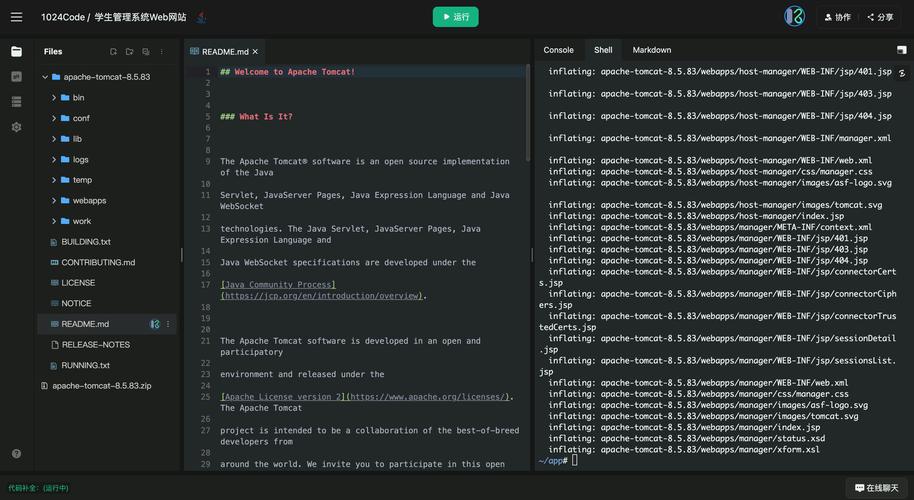Close the README.md editor tab
The image size is (914, 500).
pyautogui.click(x=255, y=51)
